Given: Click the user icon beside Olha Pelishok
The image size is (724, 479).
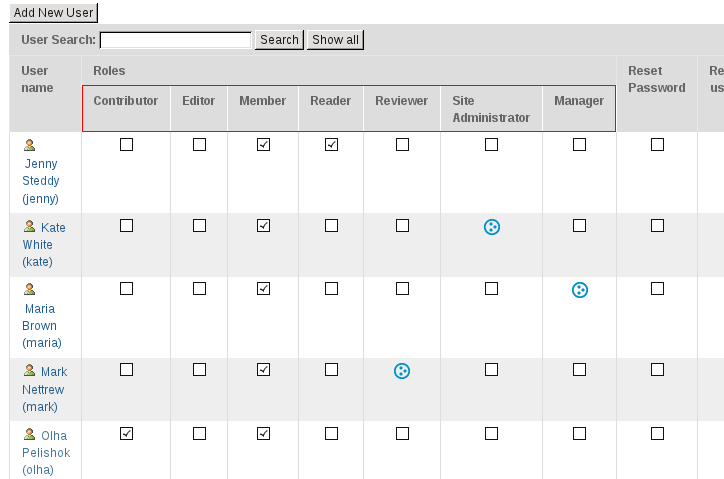Looking at the screenshot, I should (30, 434).
